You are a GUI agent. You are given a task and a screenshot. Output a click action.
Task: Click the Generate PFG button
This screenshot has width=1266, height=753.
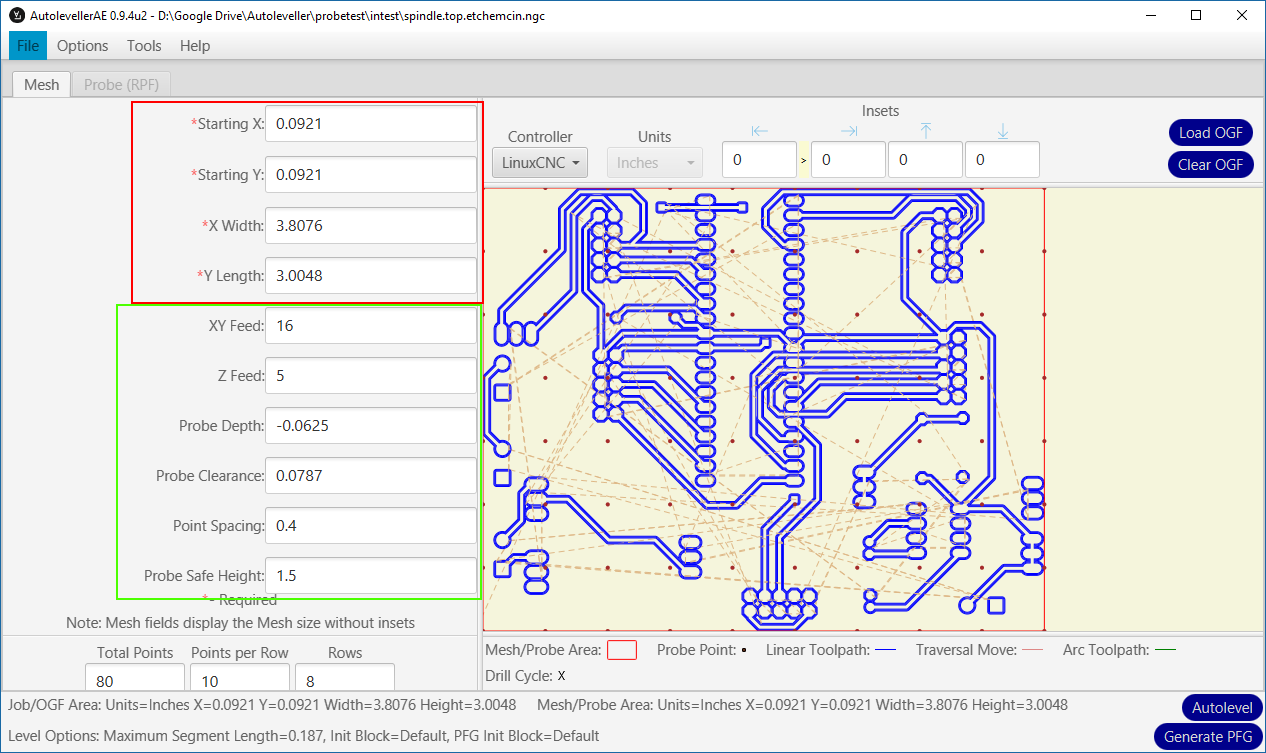tap(1207, 737)
